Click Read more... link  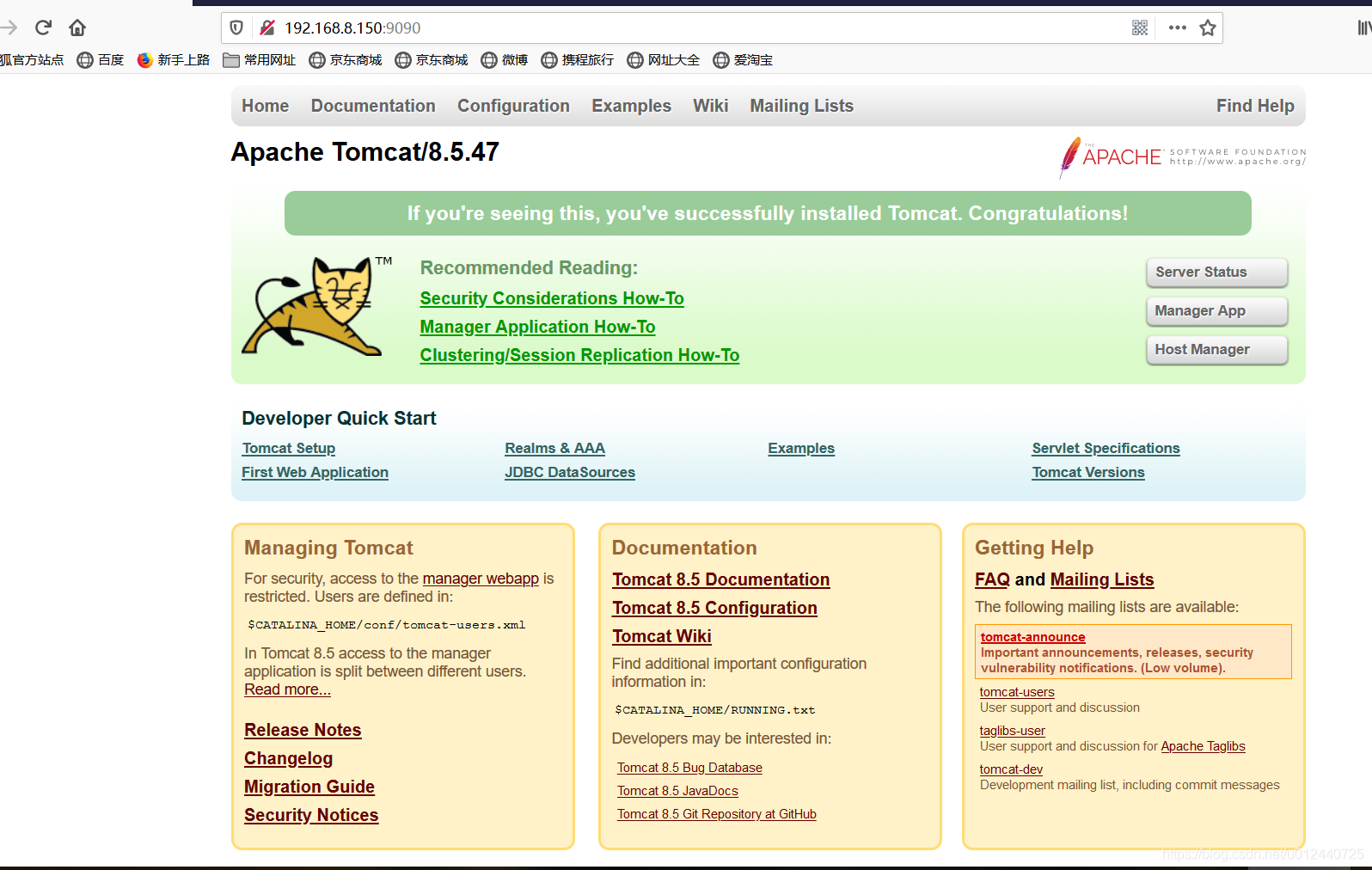pyautogui.click(x=287, y=689)
